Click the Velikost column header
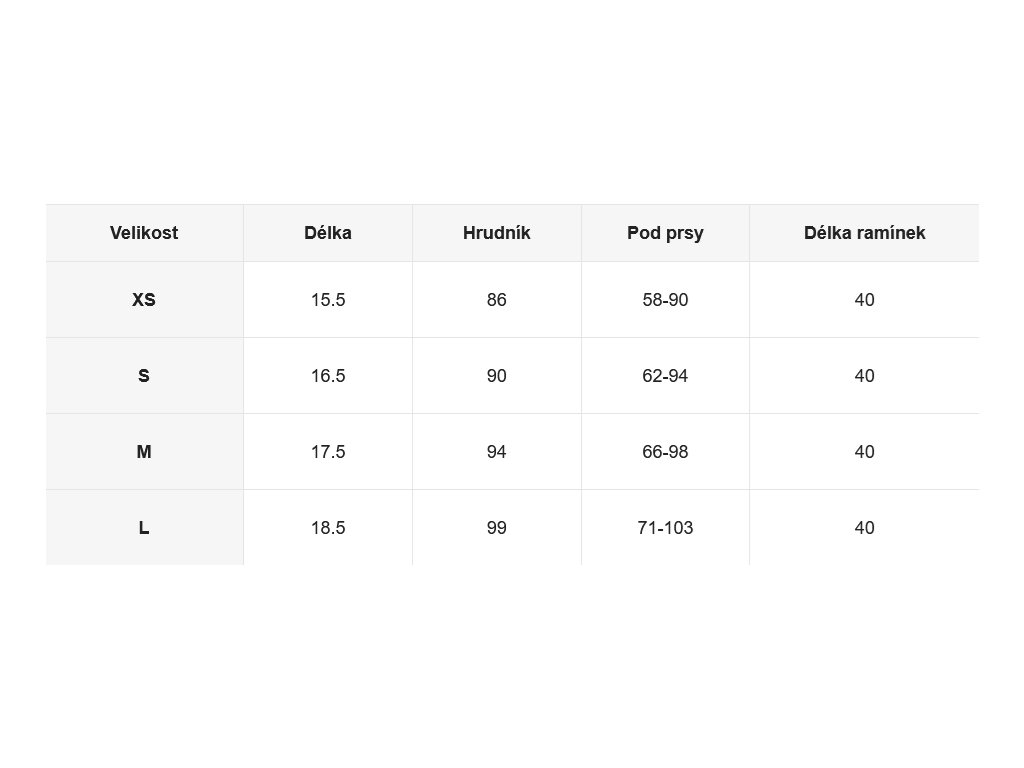The image size is (1024, 768). [144, 233]
